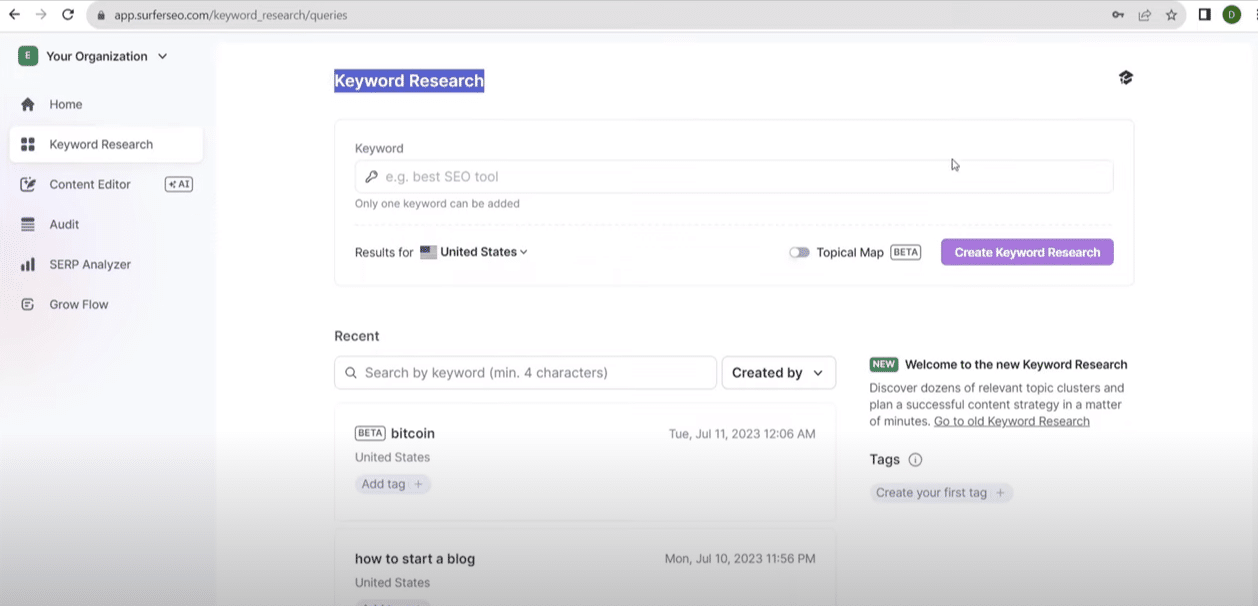Click the magnifier icon in Recent search

coord(351,373)
